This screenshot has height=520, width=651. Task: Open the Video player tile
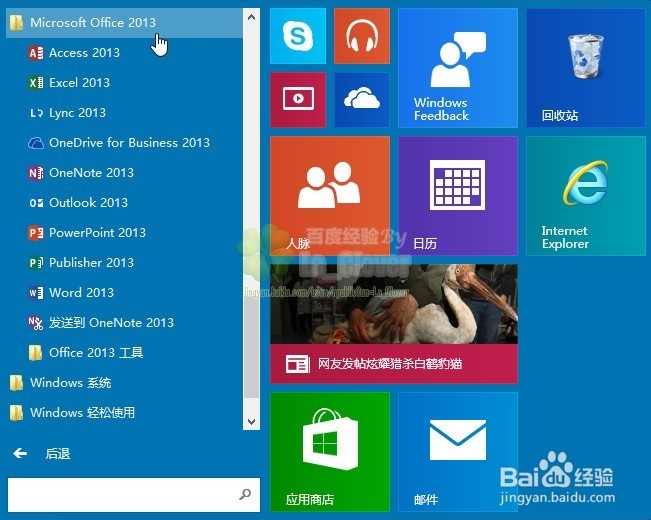tap(298, 100)
